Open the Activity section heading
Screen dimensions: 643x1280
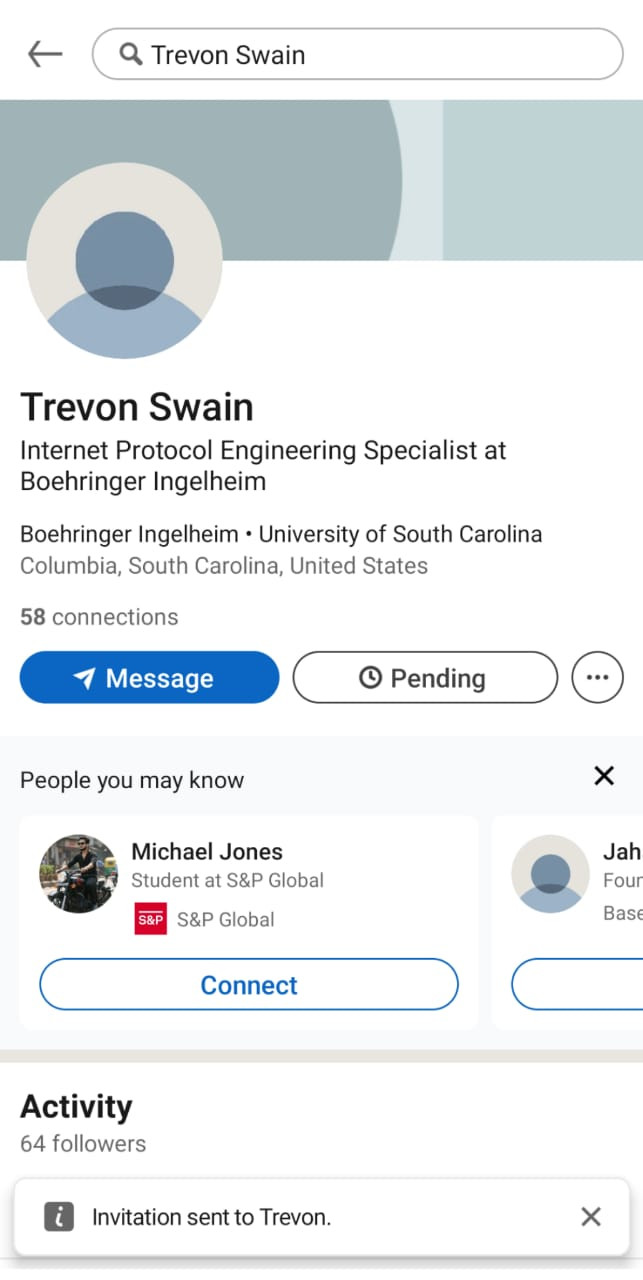[x=76, y=1107]
